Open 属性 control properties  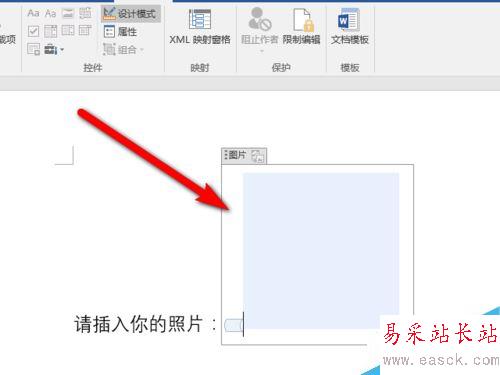[120, 32]
